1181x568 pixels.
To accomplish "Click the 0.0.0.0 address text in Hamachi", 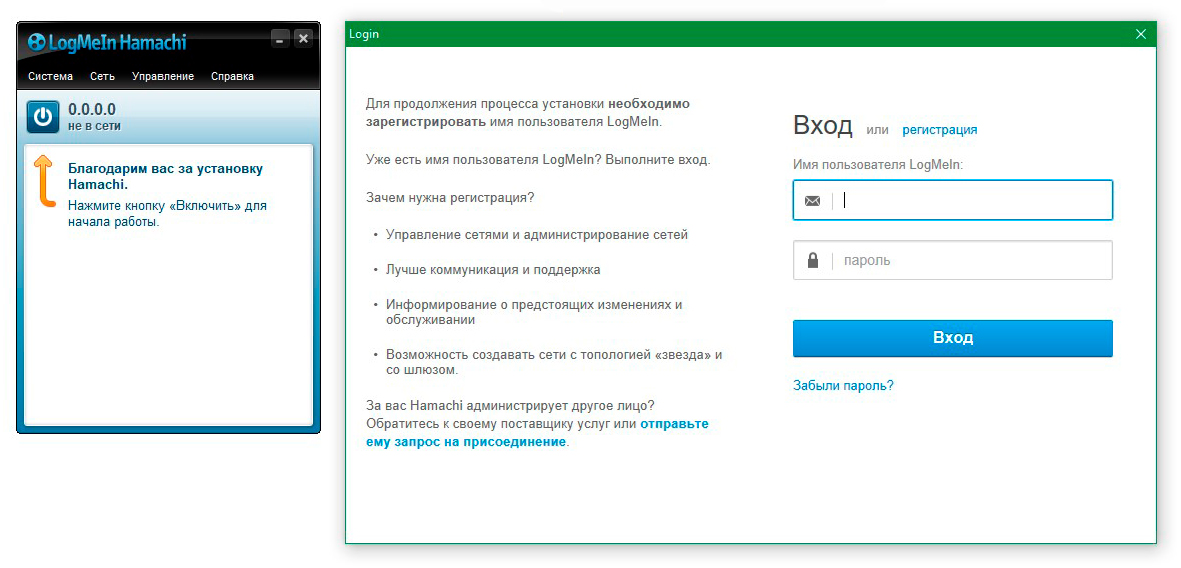I will (x=92, y=110).
